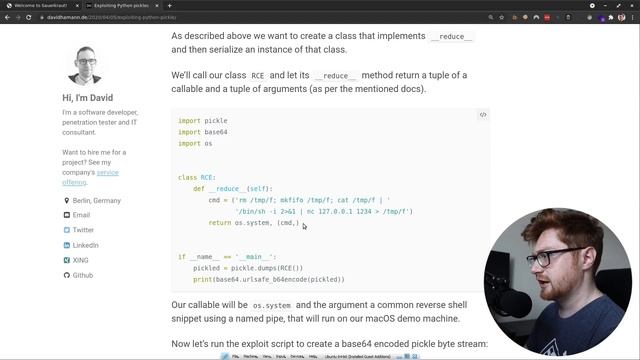Go back using browser back arrow

point(7,18)
